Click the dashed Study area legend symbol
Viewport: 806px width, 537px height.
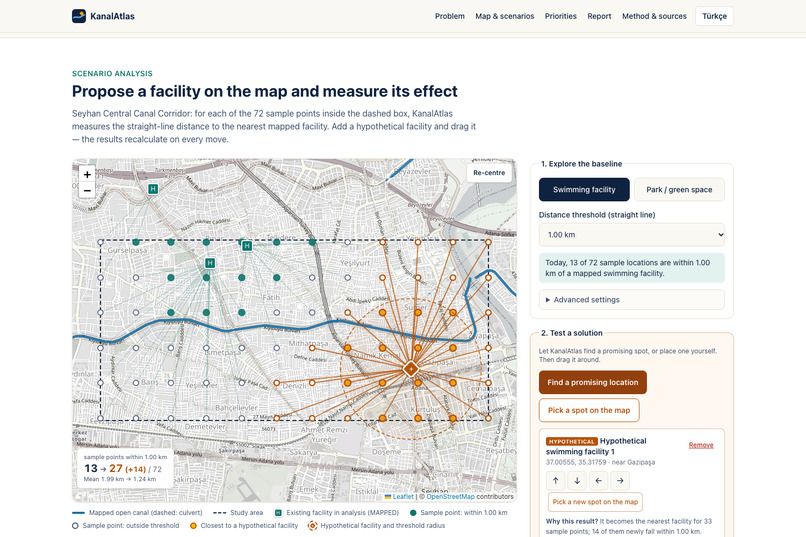click(x=219, y=513)
